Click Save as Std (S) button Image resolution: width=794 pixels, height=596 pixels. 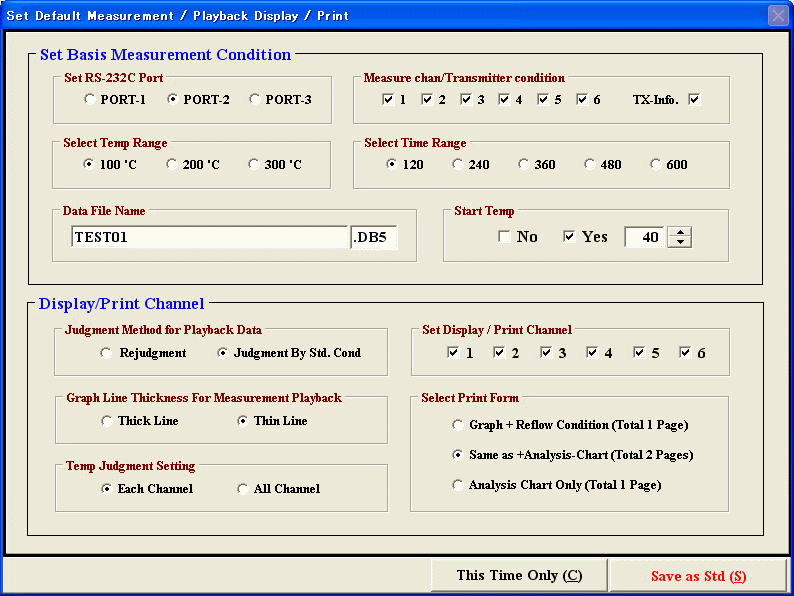[698, 575]
